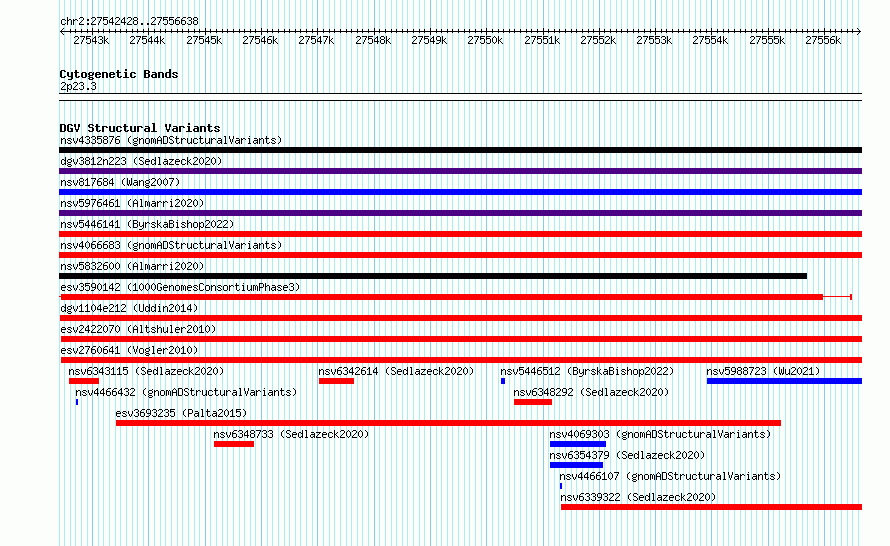Click the blue nsv817684 variant bar
The width and height of the screenshot is (890, 546).
pos(460,192)
